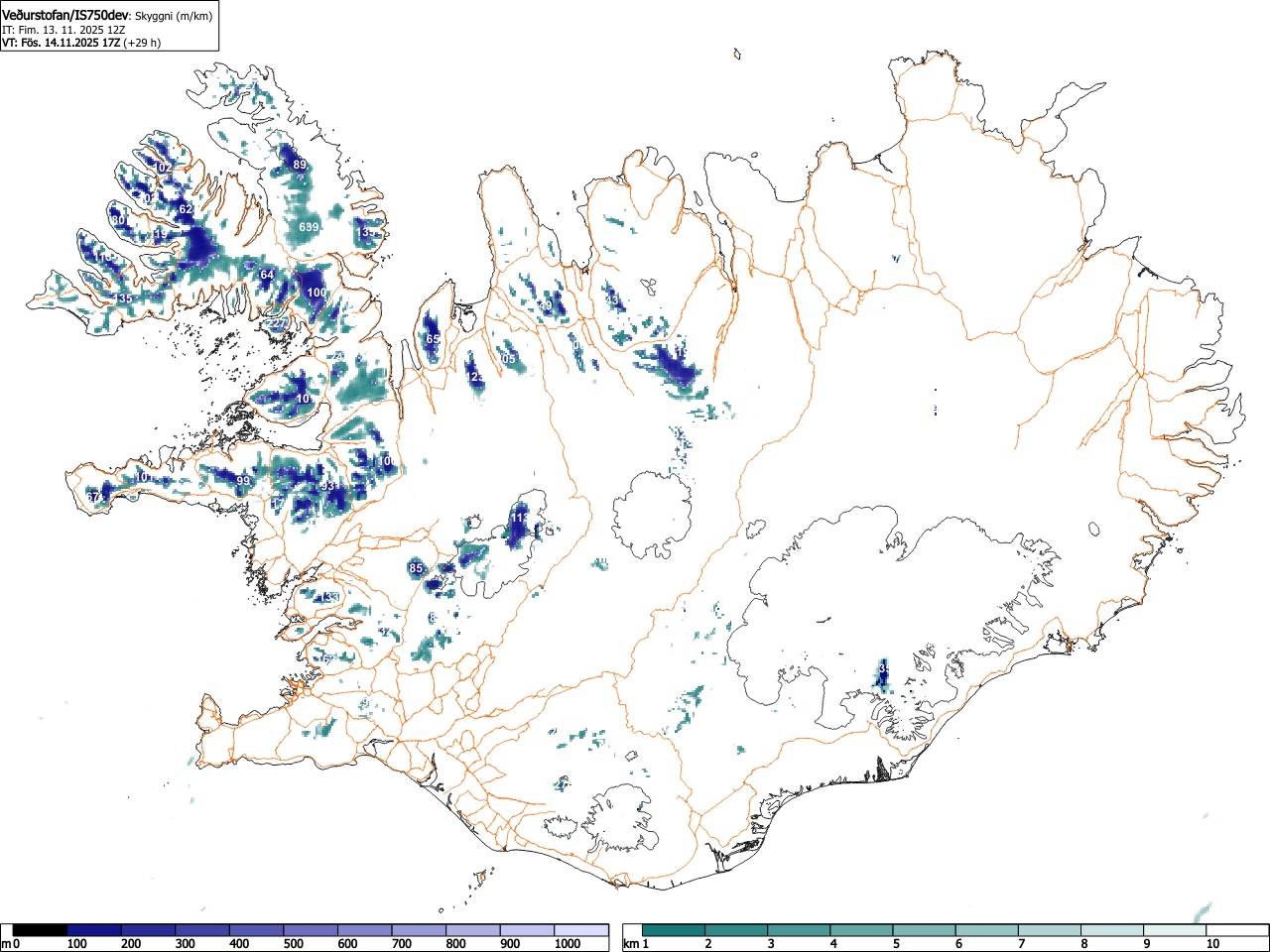Click the 100–200 m dark blue legend swatch
The image size is (1270, 952).
point(94,930)
